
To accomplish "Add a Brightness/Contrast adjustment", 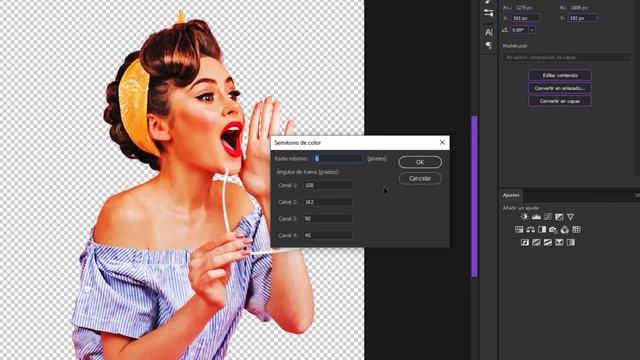I will [524, 217].
